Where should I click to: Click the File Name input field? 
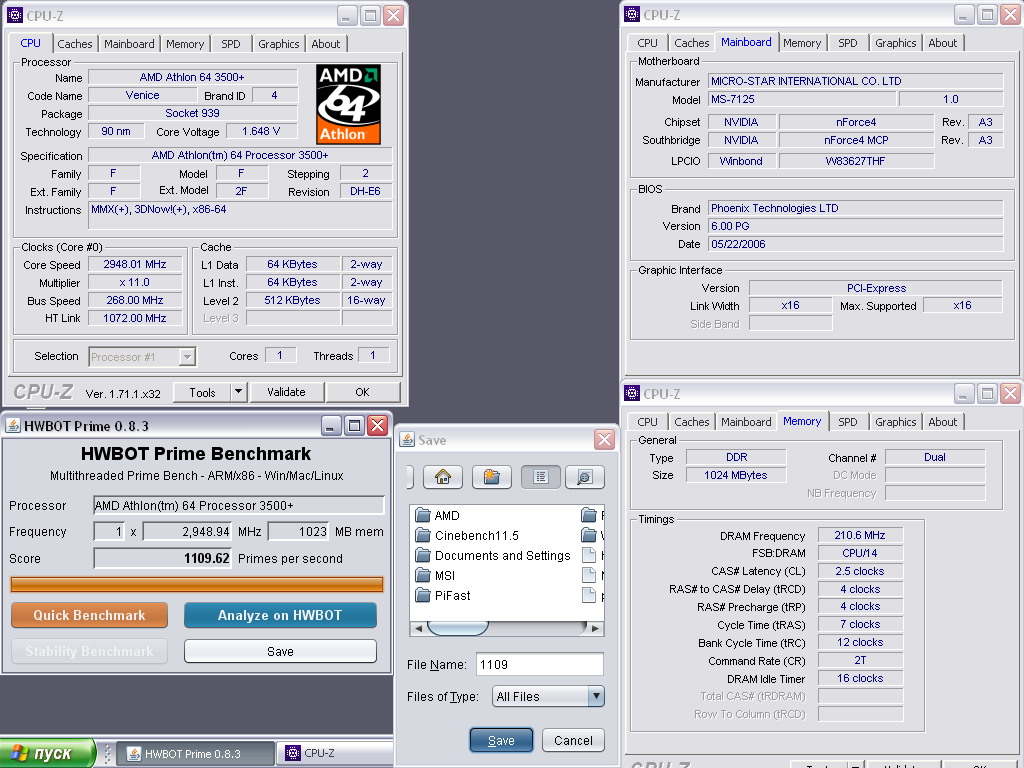pos(539,664)
